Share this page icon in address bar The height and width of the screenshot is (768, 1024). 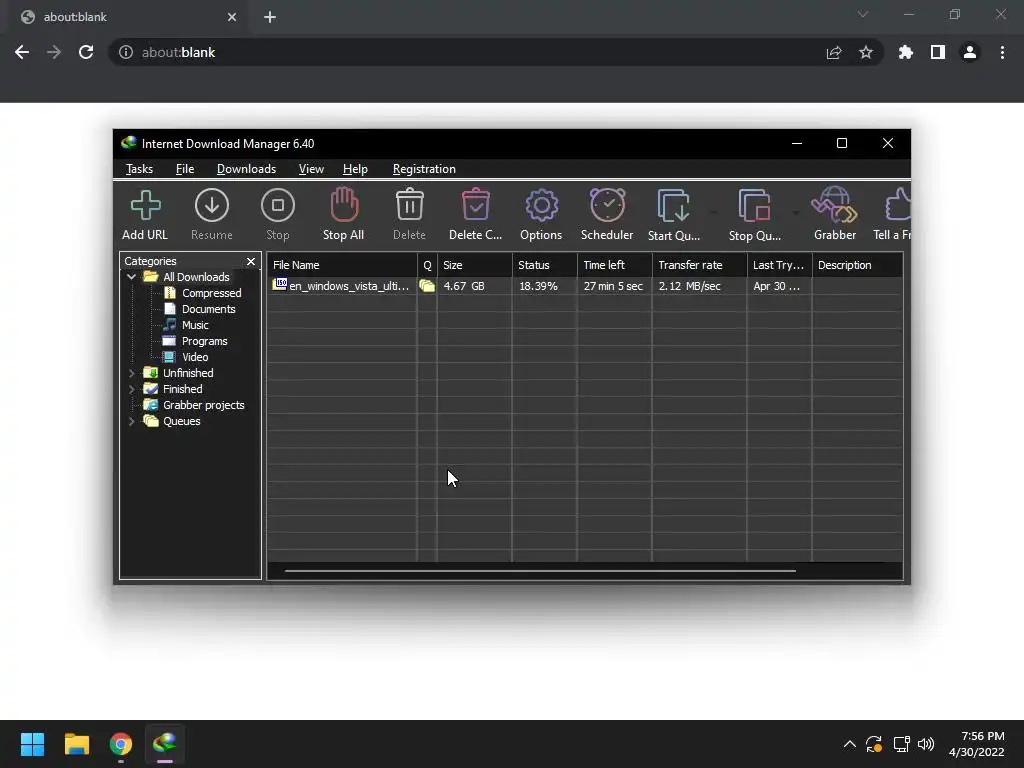834,52
